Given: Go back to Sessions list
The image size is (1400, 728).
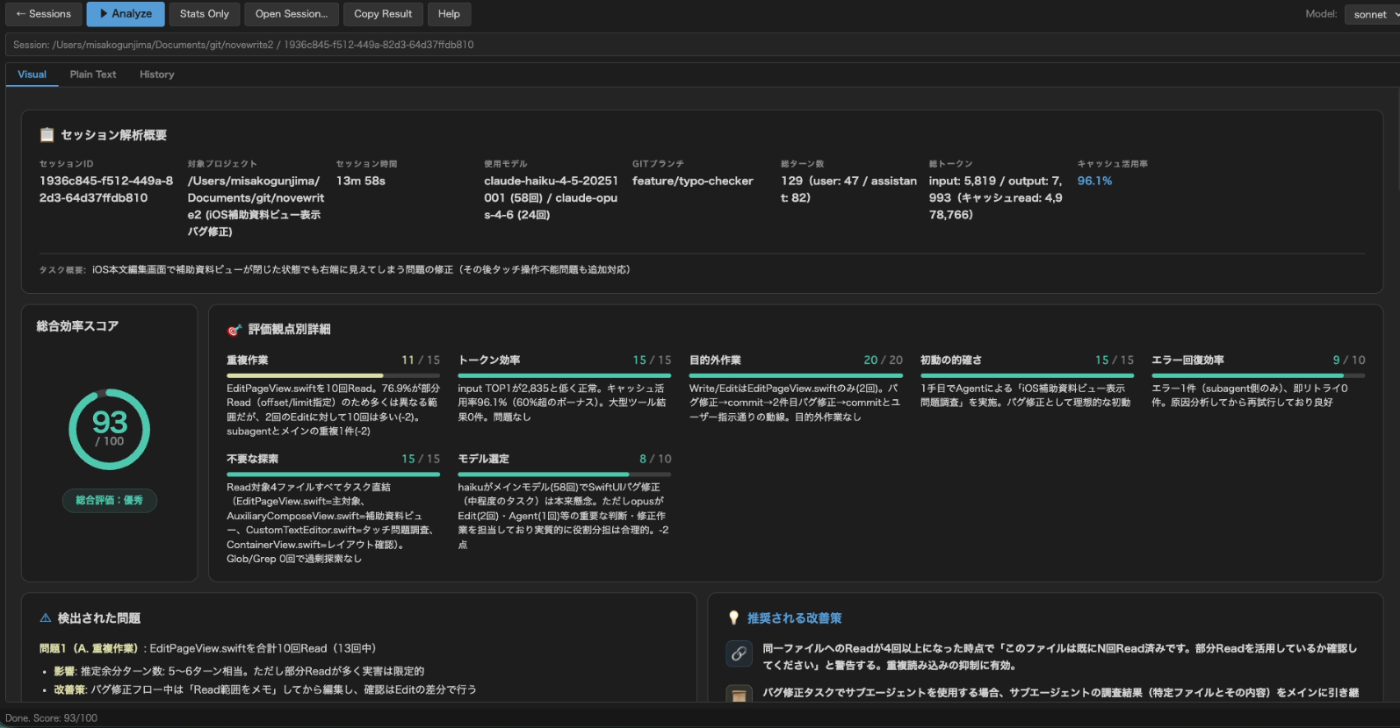Looking at the screenshot, I should click(x=43, y=14).
